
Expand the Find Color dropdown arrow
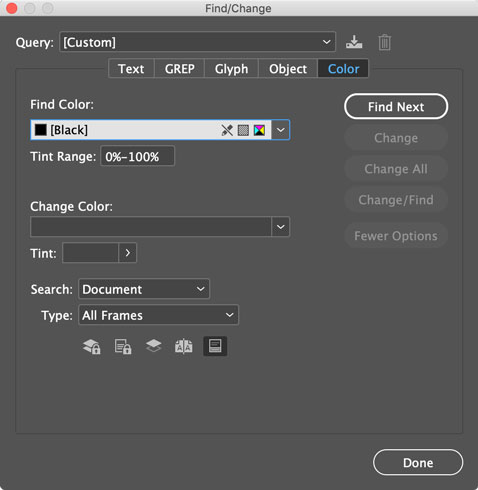pos(281,130)
